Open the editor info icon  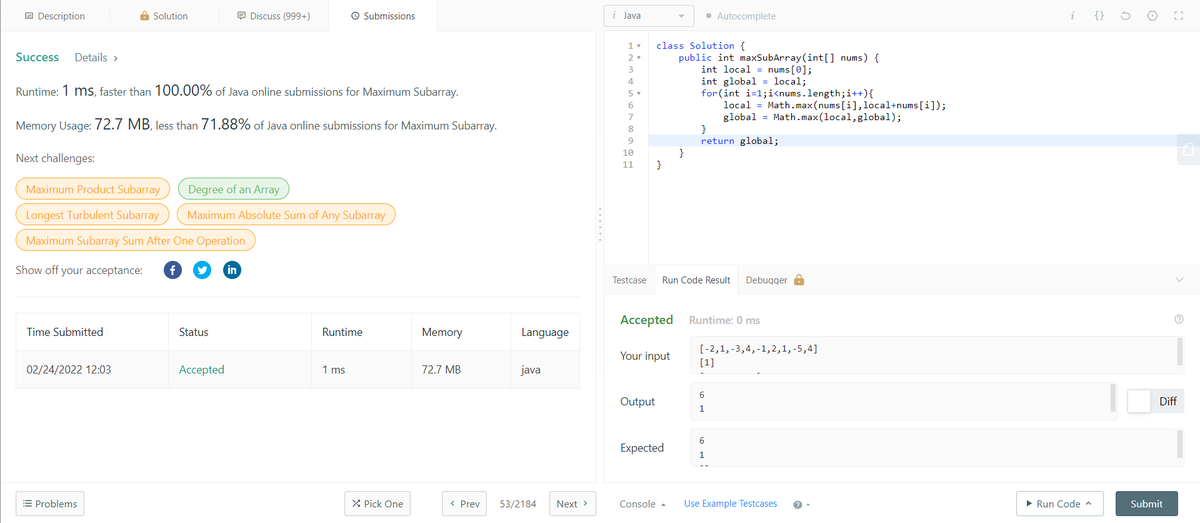[x=1072, y=16]
